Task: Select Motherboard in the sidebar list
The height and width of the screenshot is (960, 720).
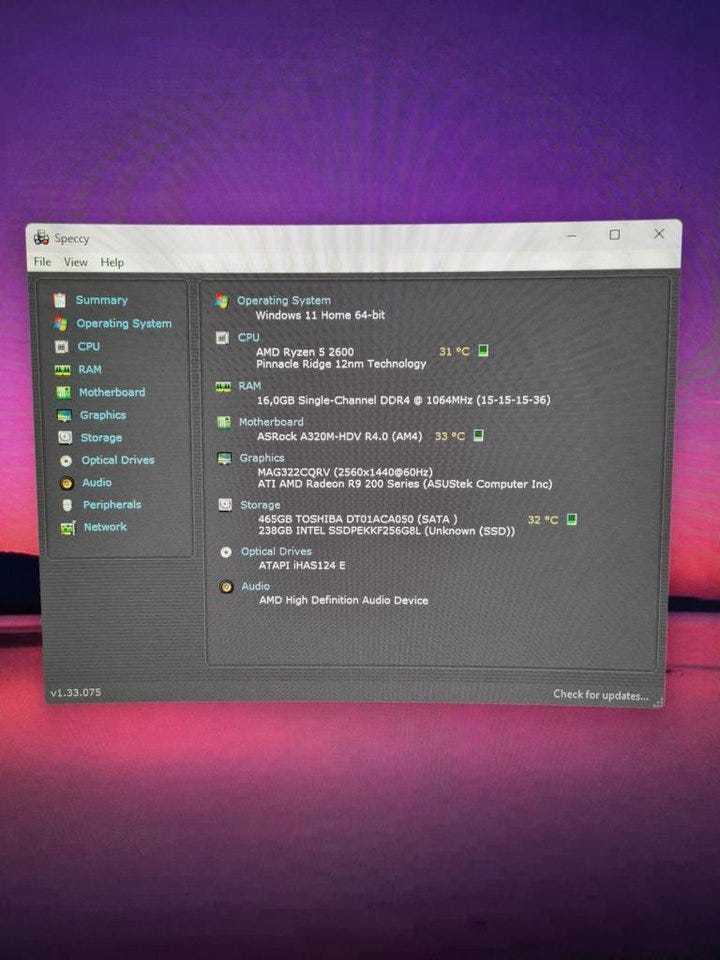Action: pyautogui.click(x=112, y=392)
